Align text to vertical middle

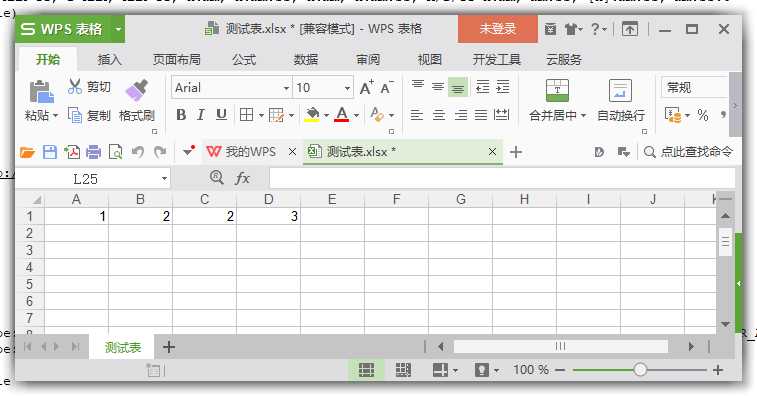click(437, 86)
